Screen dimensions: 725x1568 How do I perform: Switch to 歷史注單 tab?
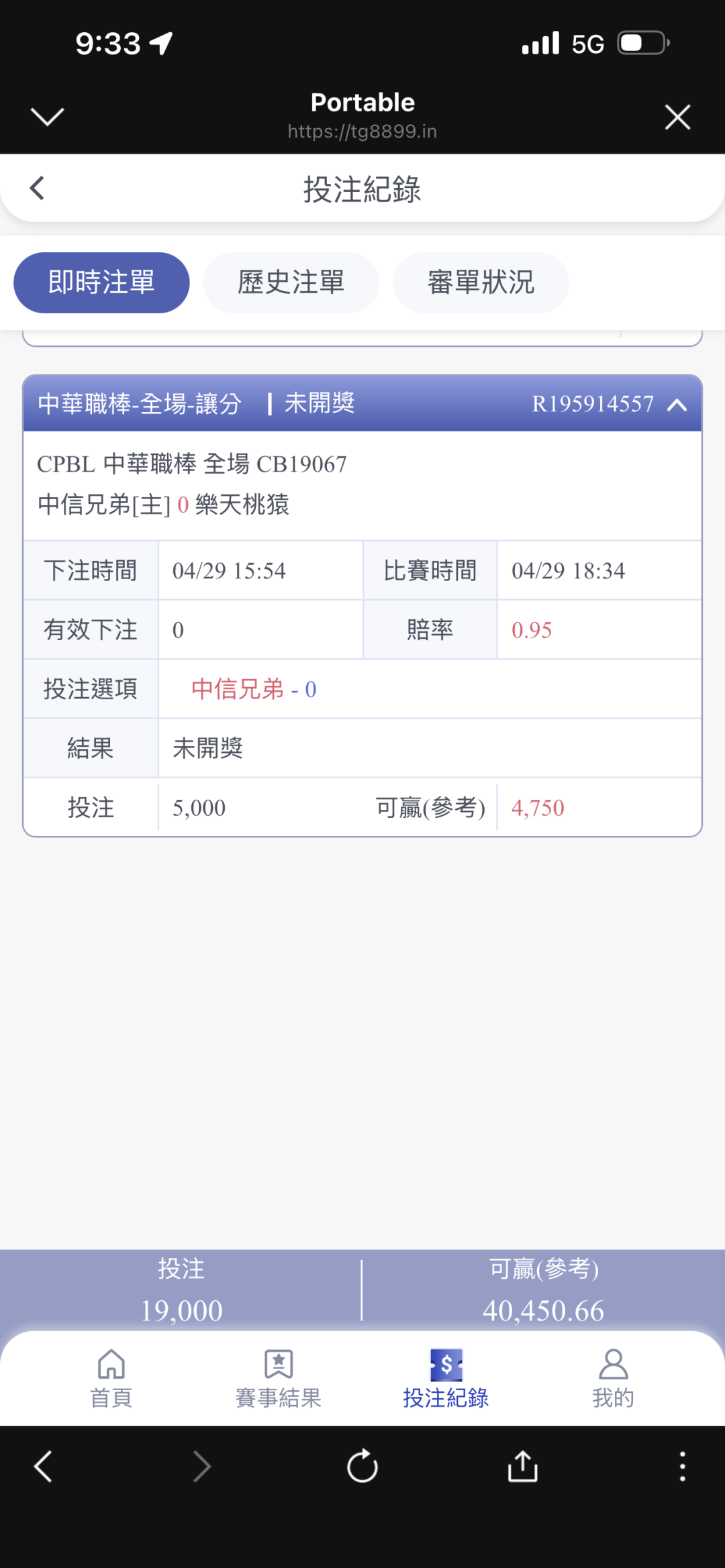(291, 282)
